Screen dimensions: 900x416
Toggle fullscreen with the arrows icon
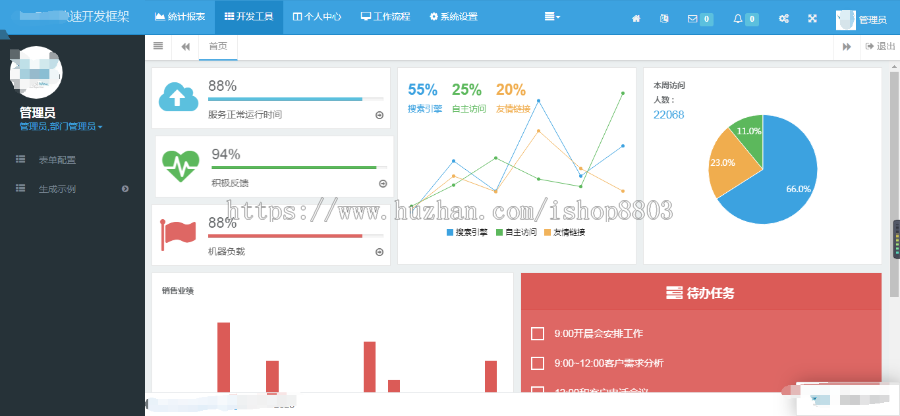812,19
